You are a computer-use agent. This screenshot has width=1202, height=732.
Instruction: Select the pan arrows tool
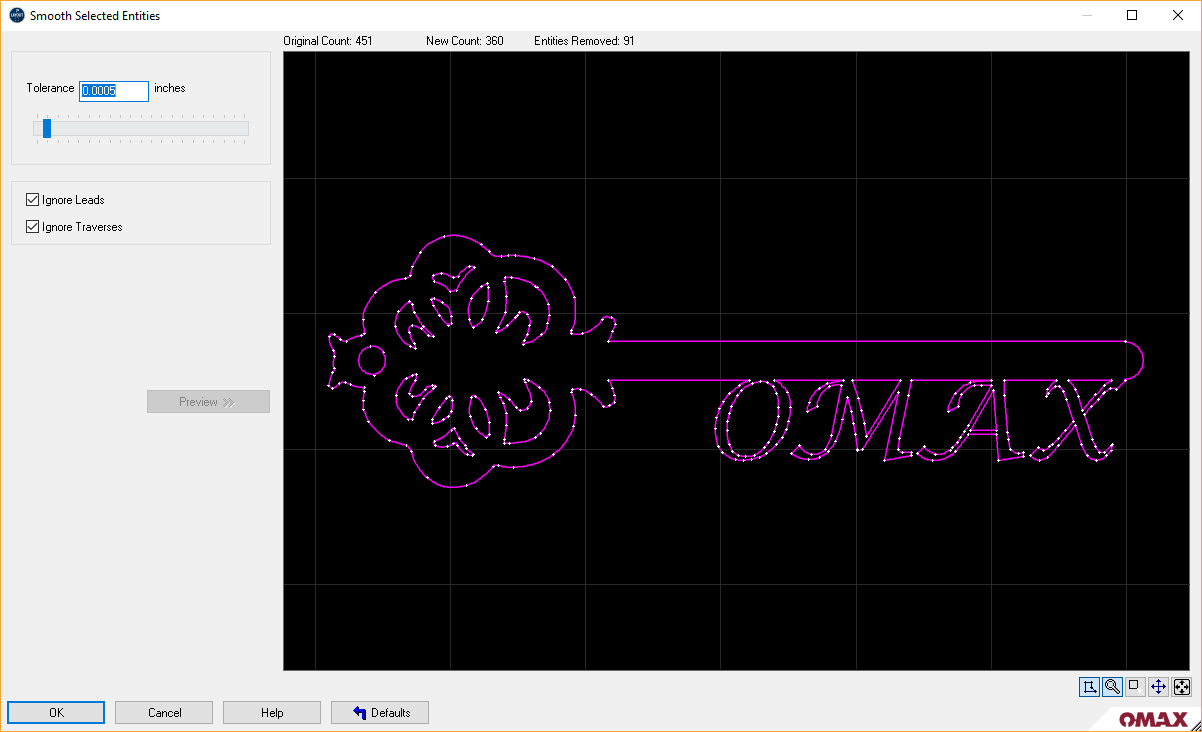[1158, 687]
